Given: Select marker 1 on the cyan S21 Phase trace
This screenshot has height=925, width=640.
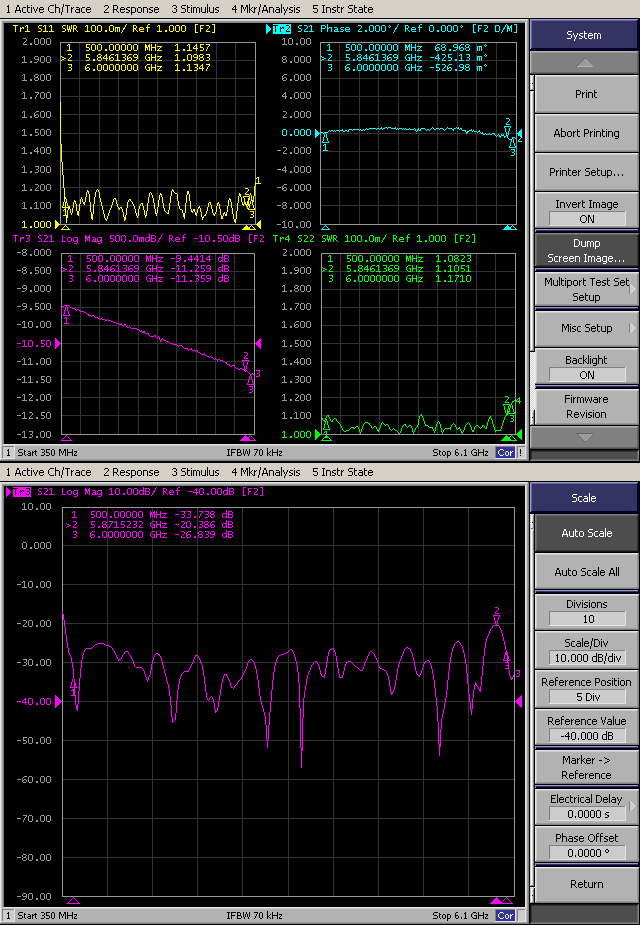Looking at the screenshot, I should tap(325, 138).
